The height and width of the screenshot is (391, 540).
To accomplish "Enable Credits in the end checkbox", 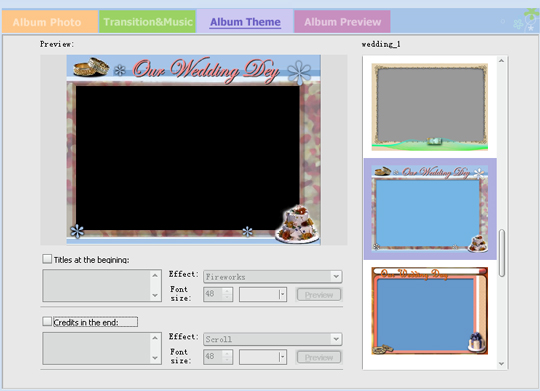I will [47, 321].
